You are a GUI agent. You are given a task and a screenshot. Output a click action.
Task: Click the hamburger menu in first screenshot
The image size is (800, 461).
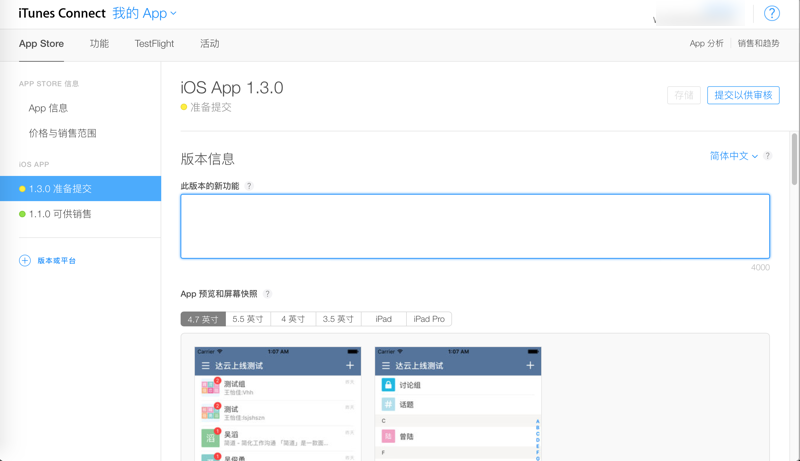point(206,366)
